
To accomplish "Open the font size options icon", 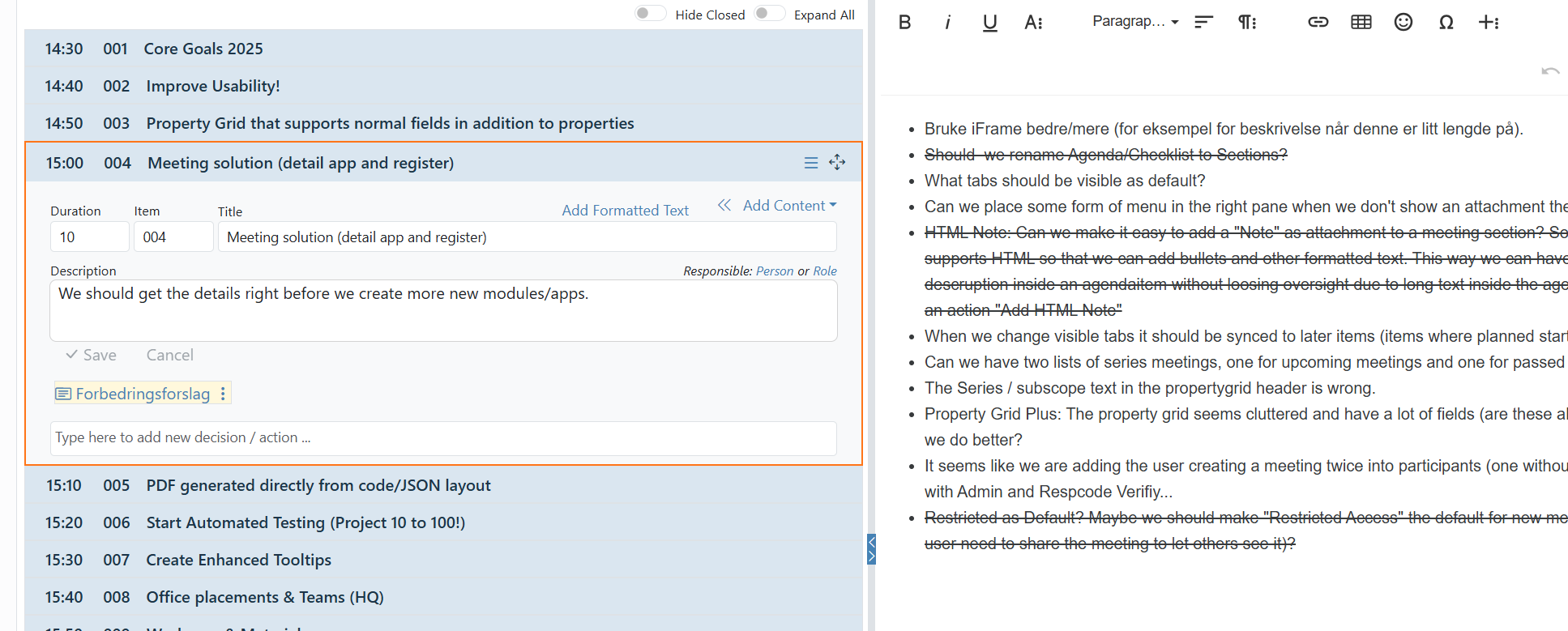I will (x=1033, y=23).
